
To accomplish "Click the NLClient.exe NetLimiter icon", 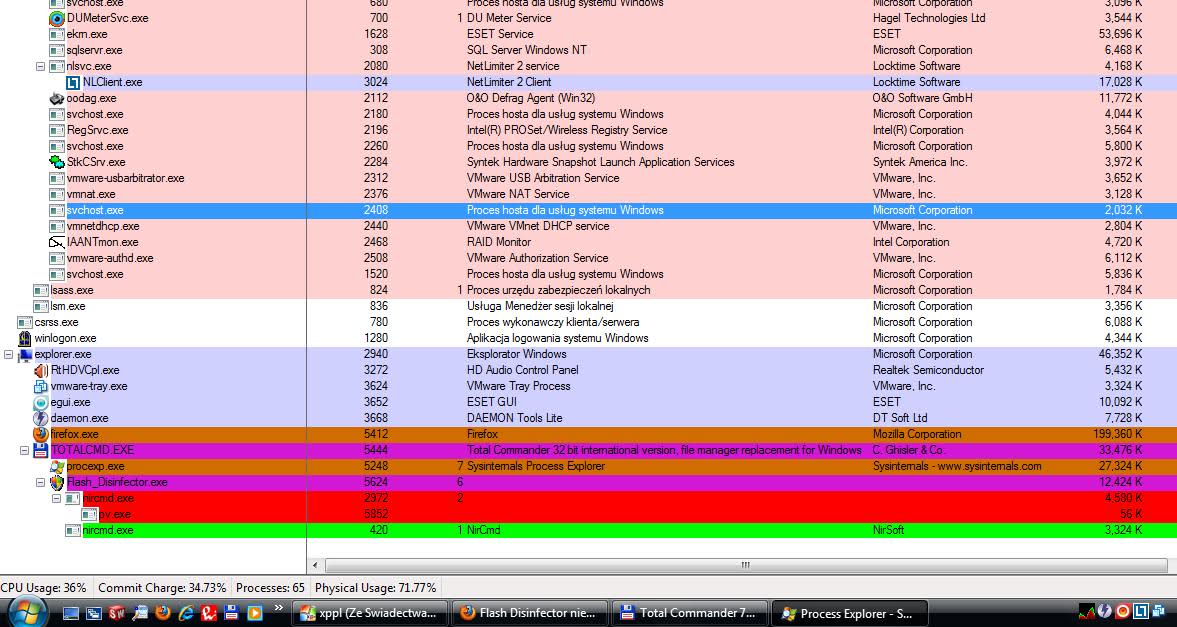I will tap(73, 82).
